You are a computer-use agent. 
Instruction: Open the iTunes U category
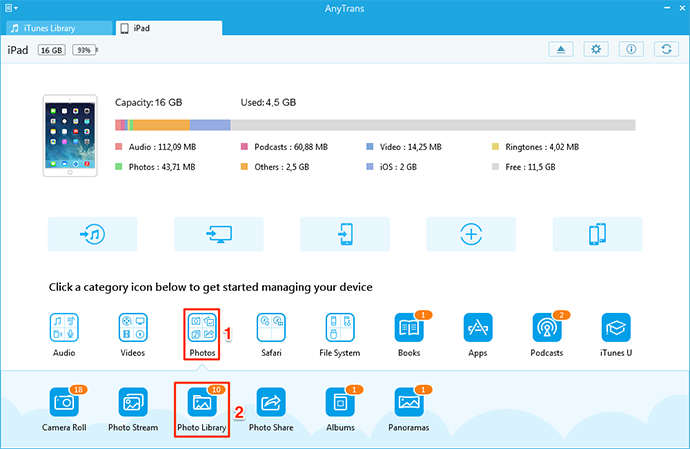616,328
